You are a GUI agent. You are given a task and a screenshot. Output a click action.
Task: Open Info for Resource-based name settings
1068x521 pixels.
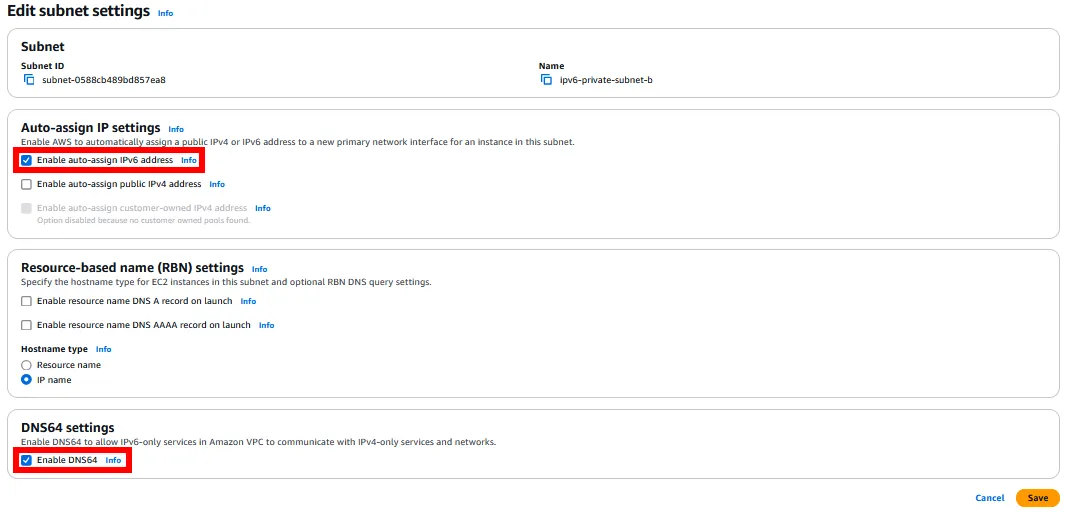259,269
